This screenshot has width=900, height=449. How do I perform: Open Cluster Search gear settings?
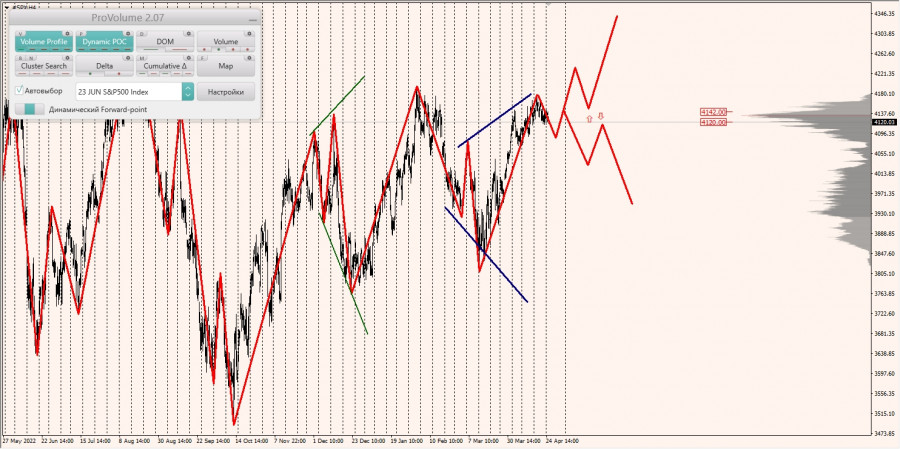(x=67, y=58)
